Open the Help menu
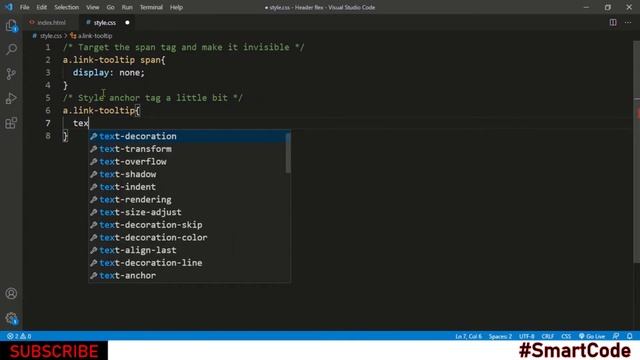This screenshot has width=640, height=360. point(176,7)
